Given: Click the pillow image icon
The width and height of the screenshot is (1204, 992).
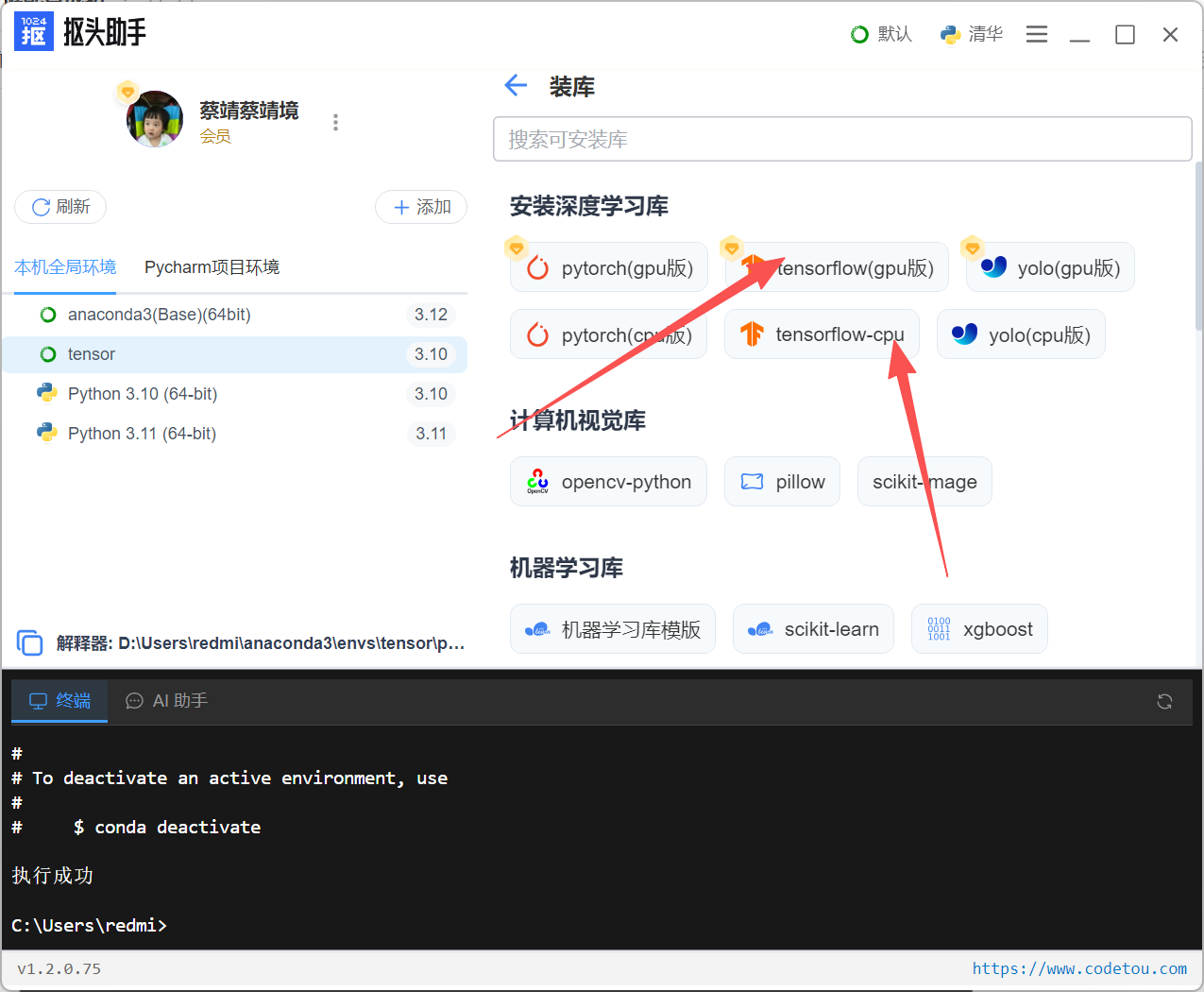Looking at the screenshot, I should (752, 482).
